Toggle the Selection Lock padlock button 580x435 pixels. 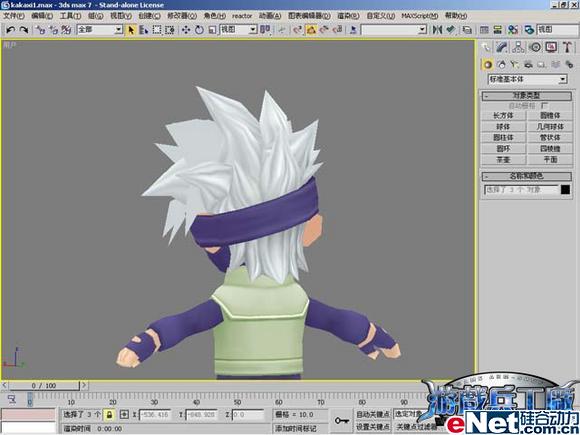[109, 415]
